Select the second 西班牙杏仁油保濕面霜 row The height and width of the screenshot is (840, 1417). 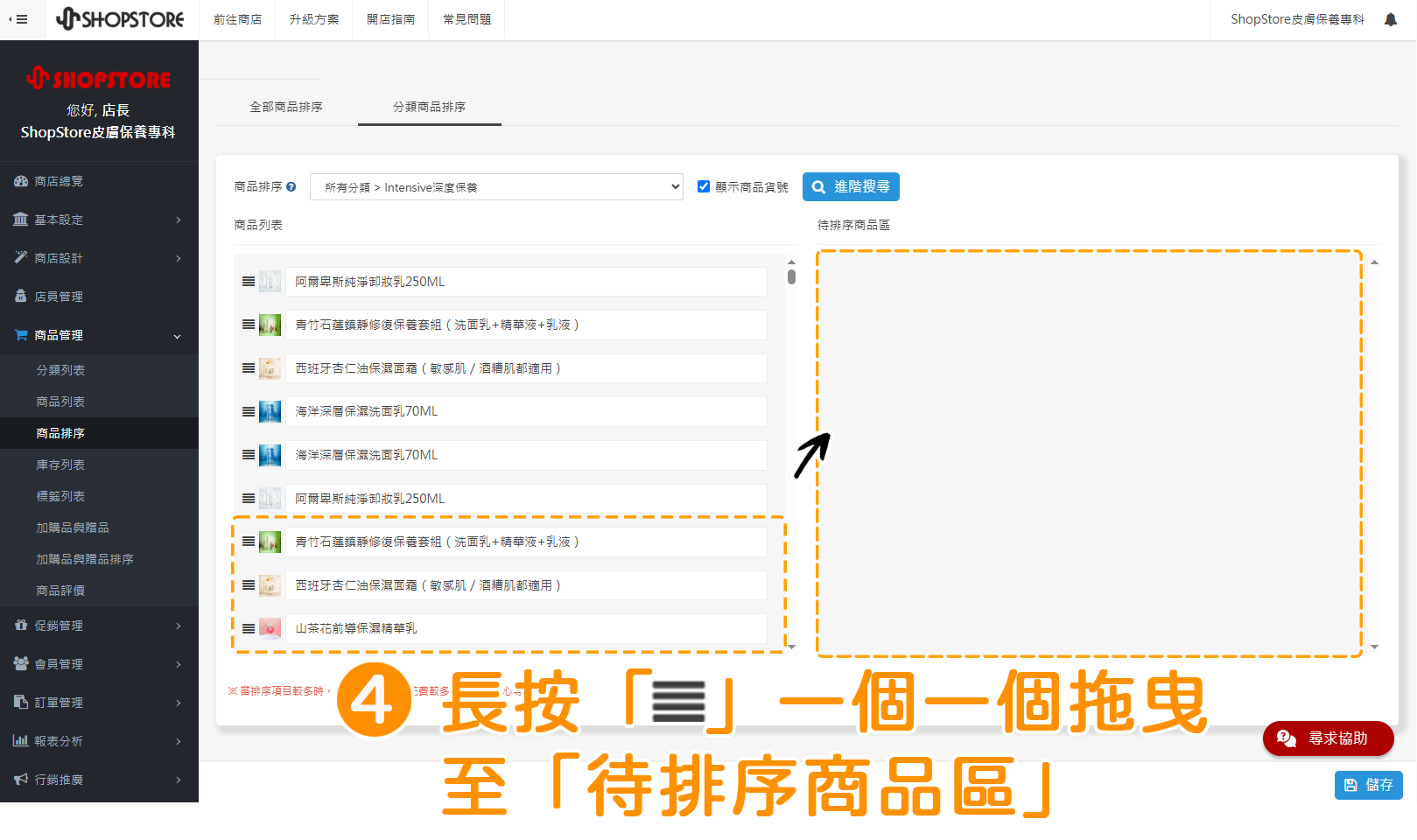point(526,585)
